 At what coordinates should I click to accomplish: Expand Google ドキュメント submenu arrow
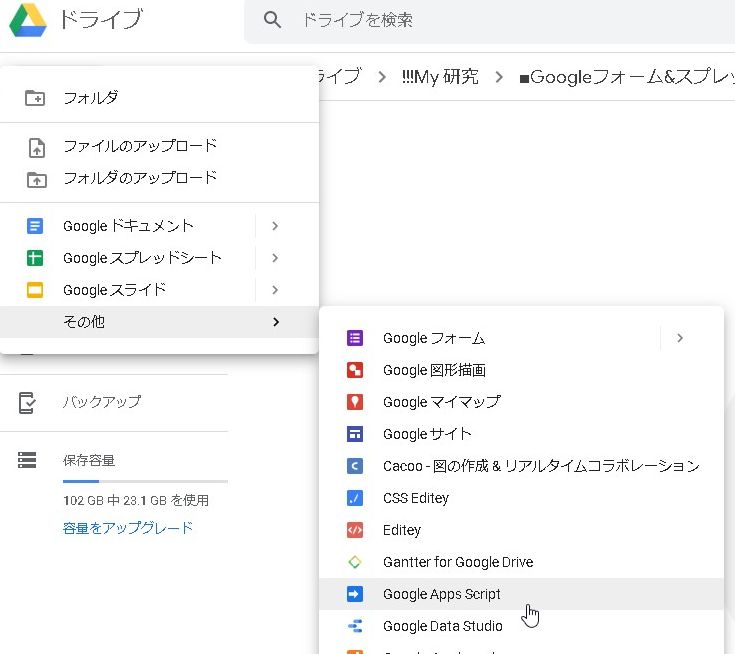pyautogui.click(x=275, y=226)
